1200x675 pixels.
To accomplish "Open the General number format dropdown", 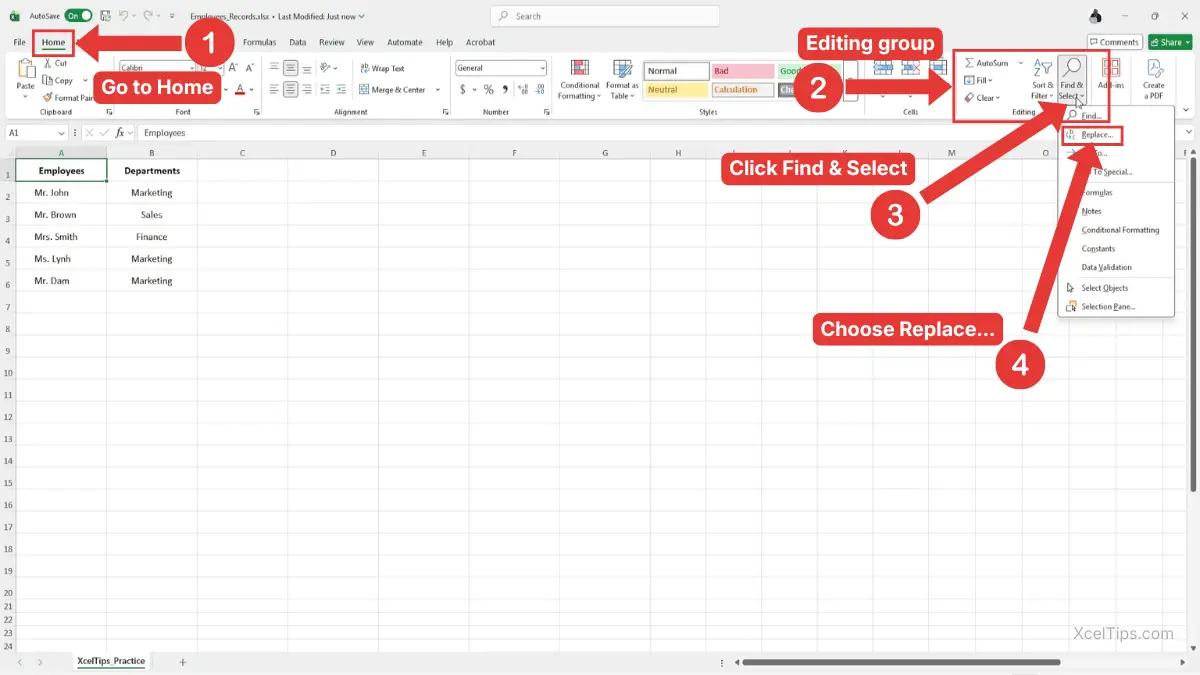I will [542, 68].
